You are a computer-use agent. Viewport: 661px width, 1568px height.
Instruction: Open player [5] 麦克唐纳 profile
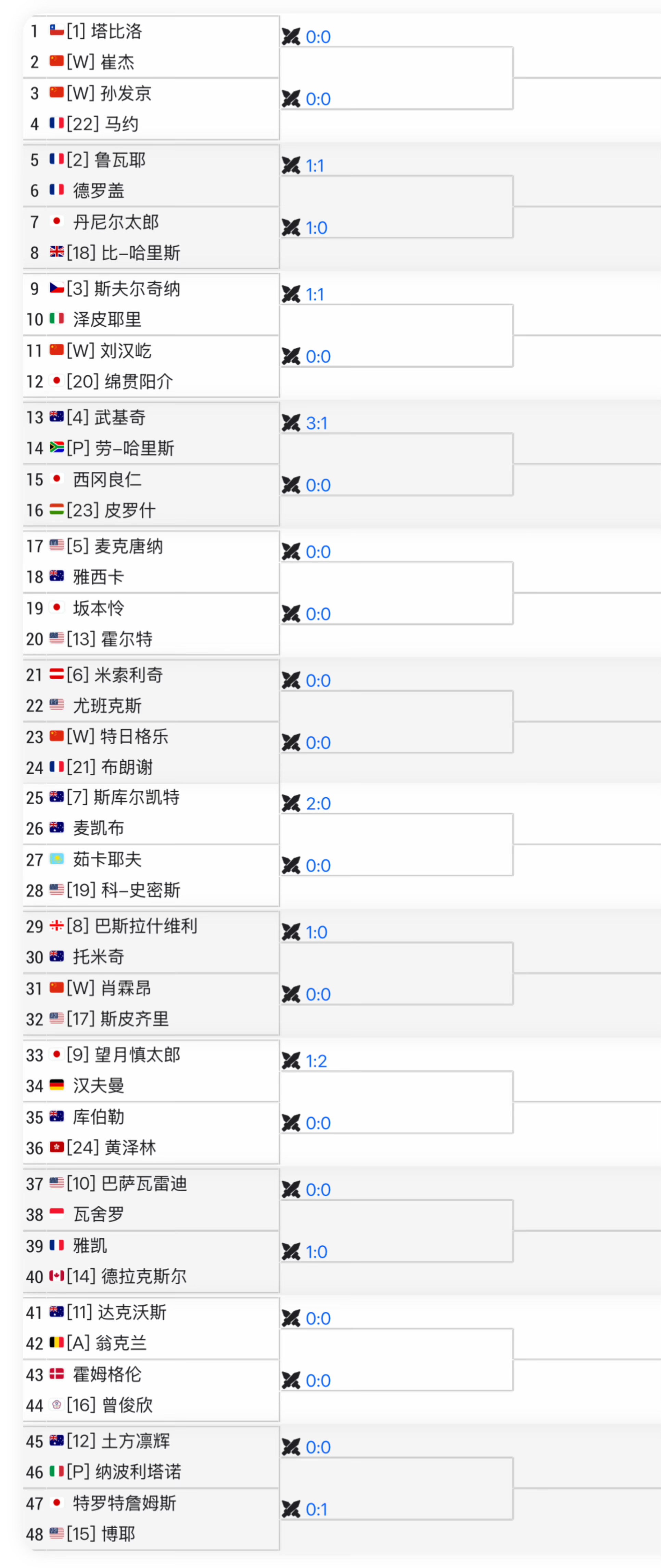click(115, 546)
